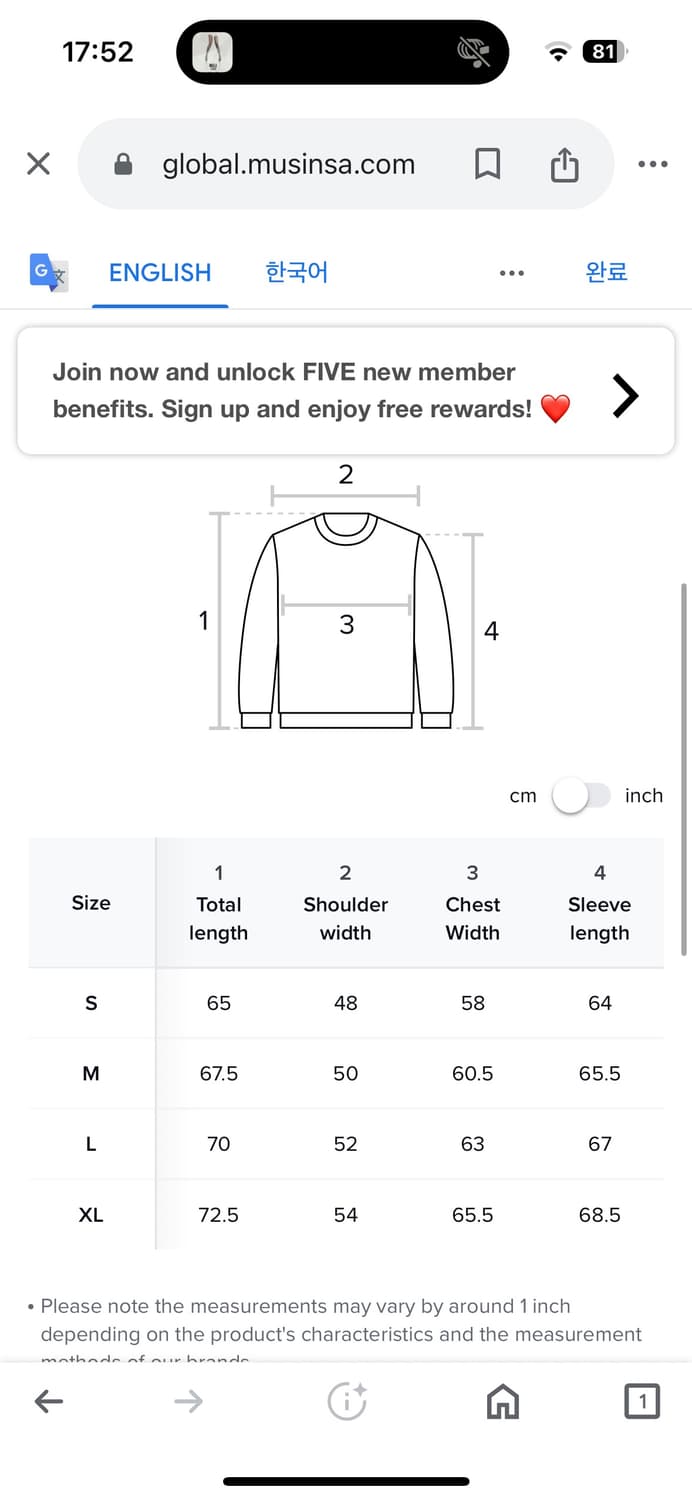Open the tab switcher showing 1 tab
692x1500 pixels.
[642, 1402]
